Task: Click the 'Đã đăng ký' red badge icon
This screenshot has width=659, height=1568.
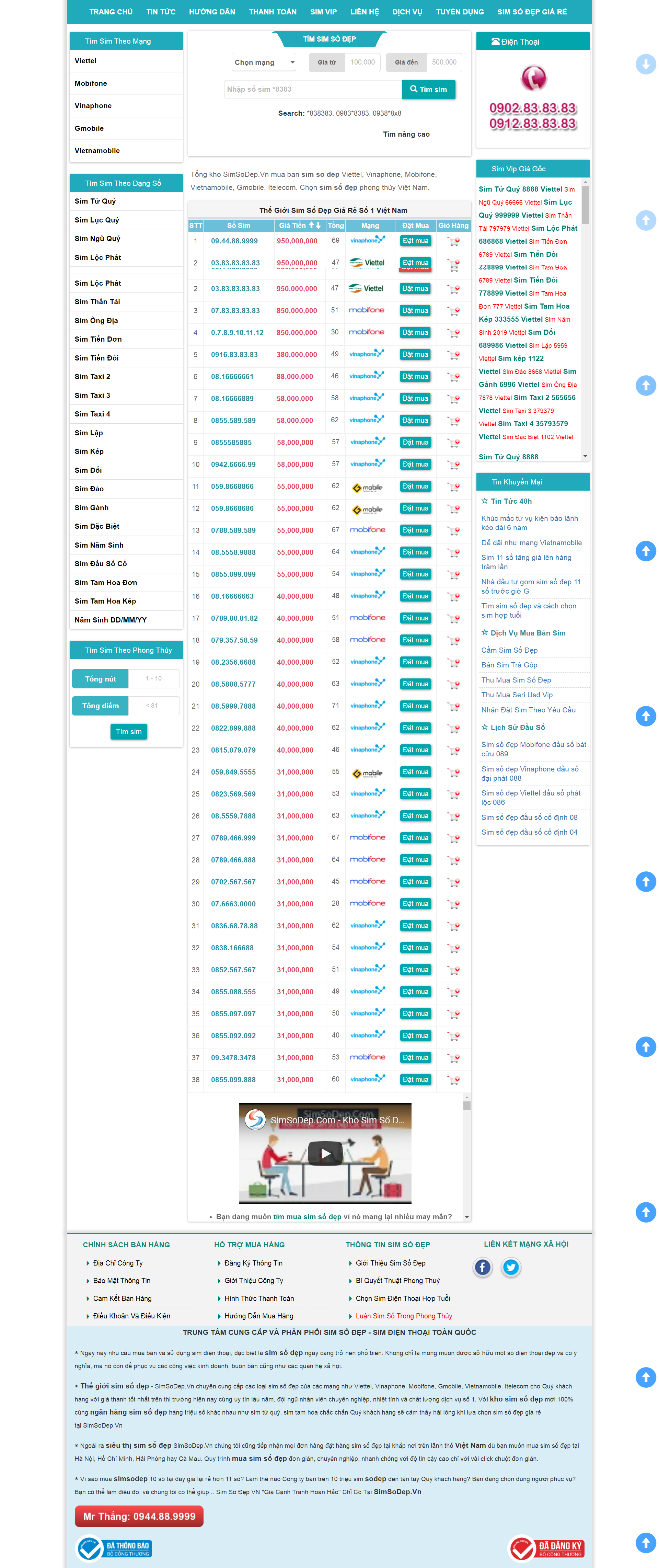Action: 546,1548
